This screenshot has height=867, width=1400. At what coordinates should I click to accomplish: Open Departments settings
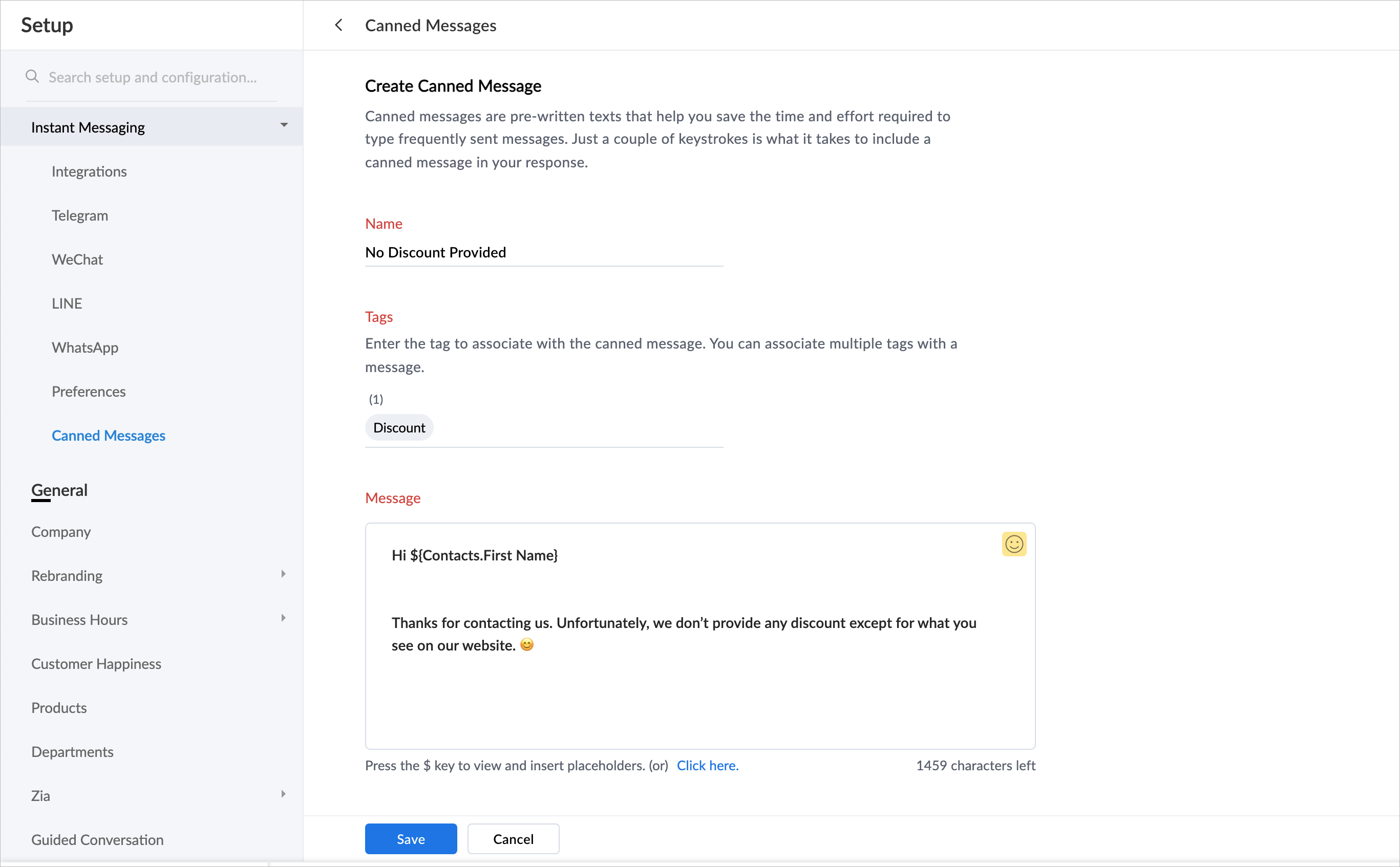click(72, 752)
